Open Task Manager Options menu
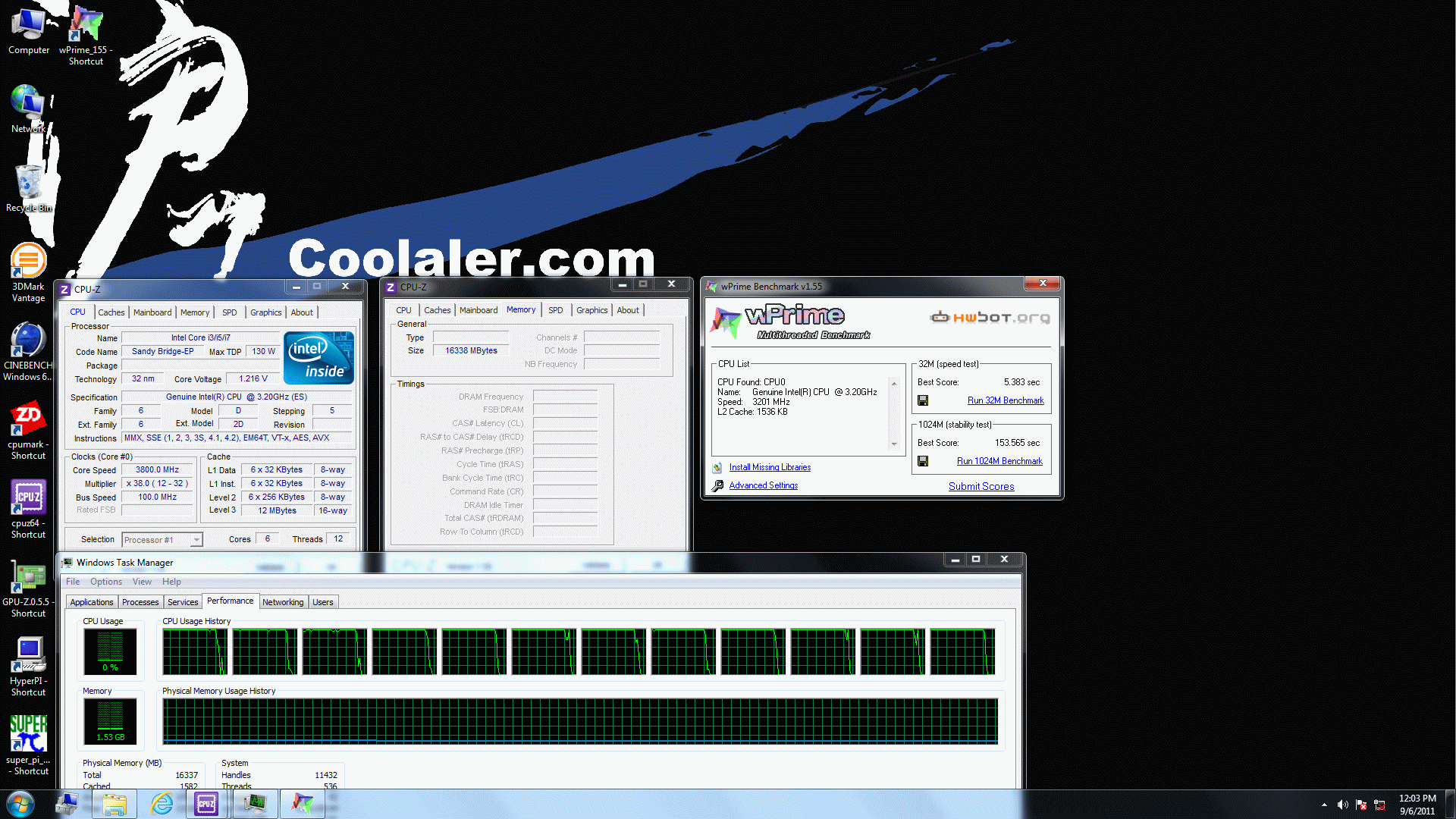The height and width of the screenshot is (819, 1456). pyautogui.click(x=106, y=582)
